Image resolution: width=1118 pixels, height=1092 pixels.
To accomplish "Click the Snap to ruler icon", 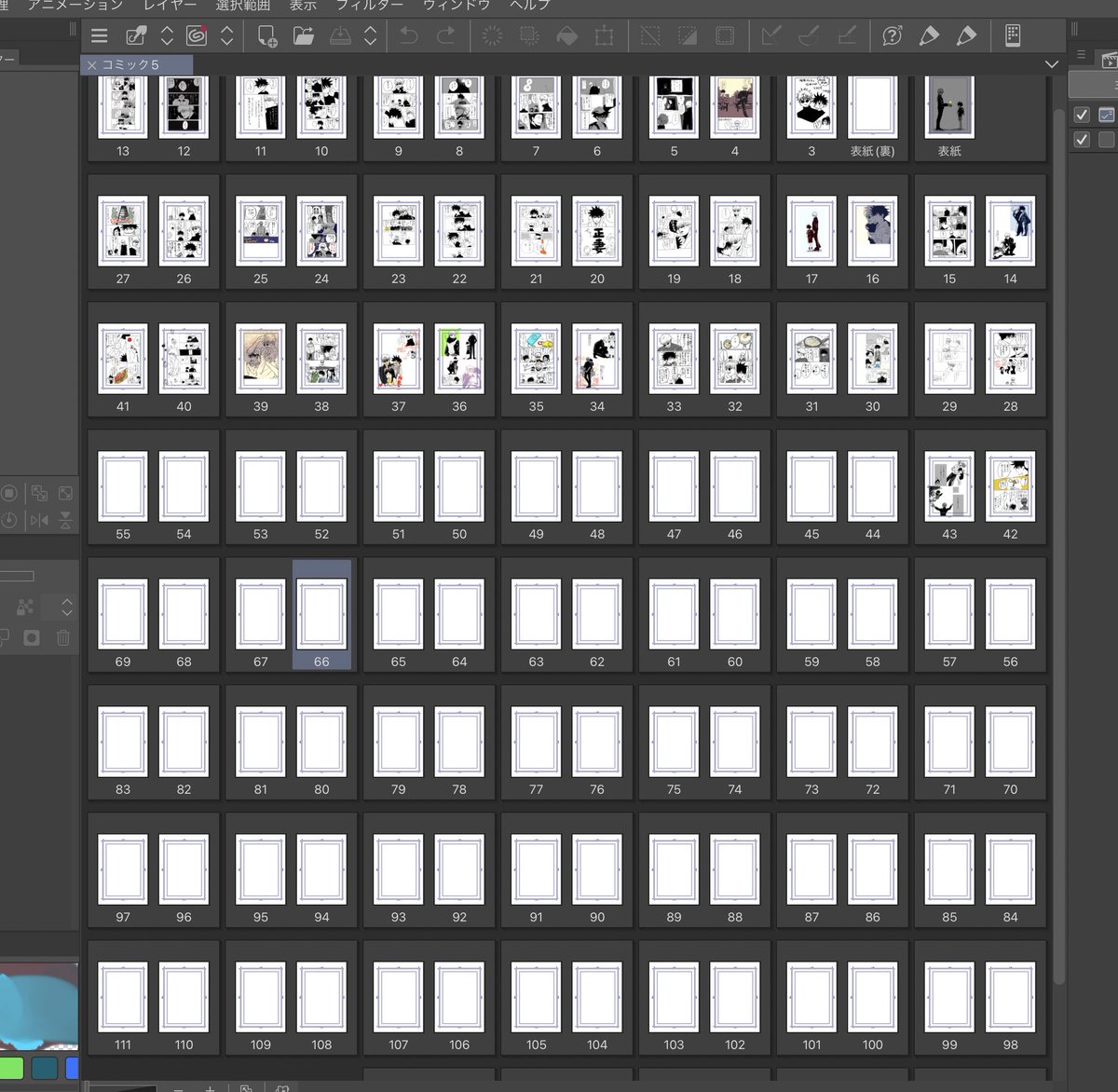I will pos(771,36).
